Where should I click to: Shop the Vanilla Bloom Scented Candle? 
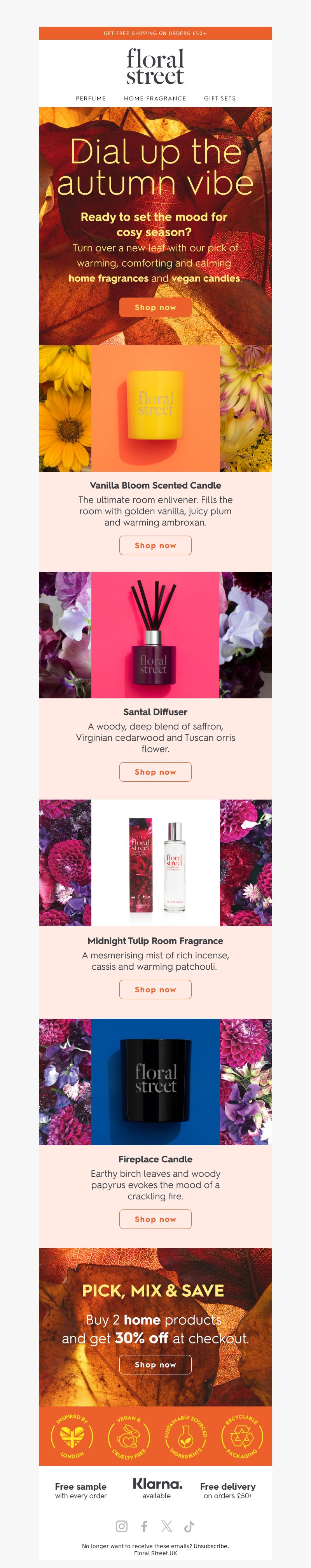click(x=155, y=545)
